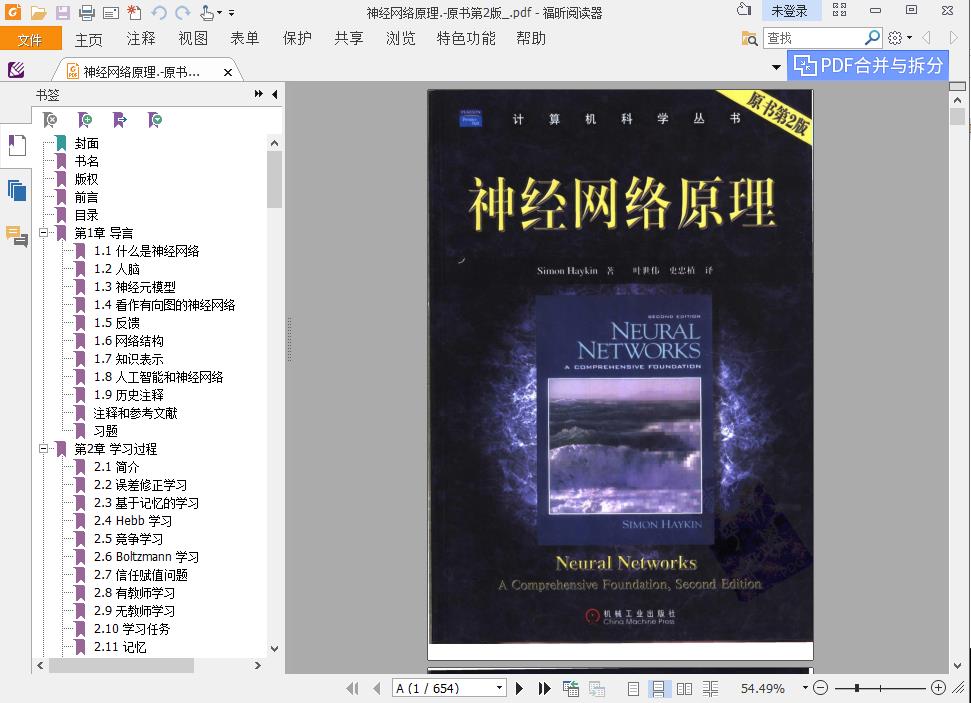971x703 pixels.
Task: Switch to the 保护 ribbon tab
Action: click(x=297, y=38)
